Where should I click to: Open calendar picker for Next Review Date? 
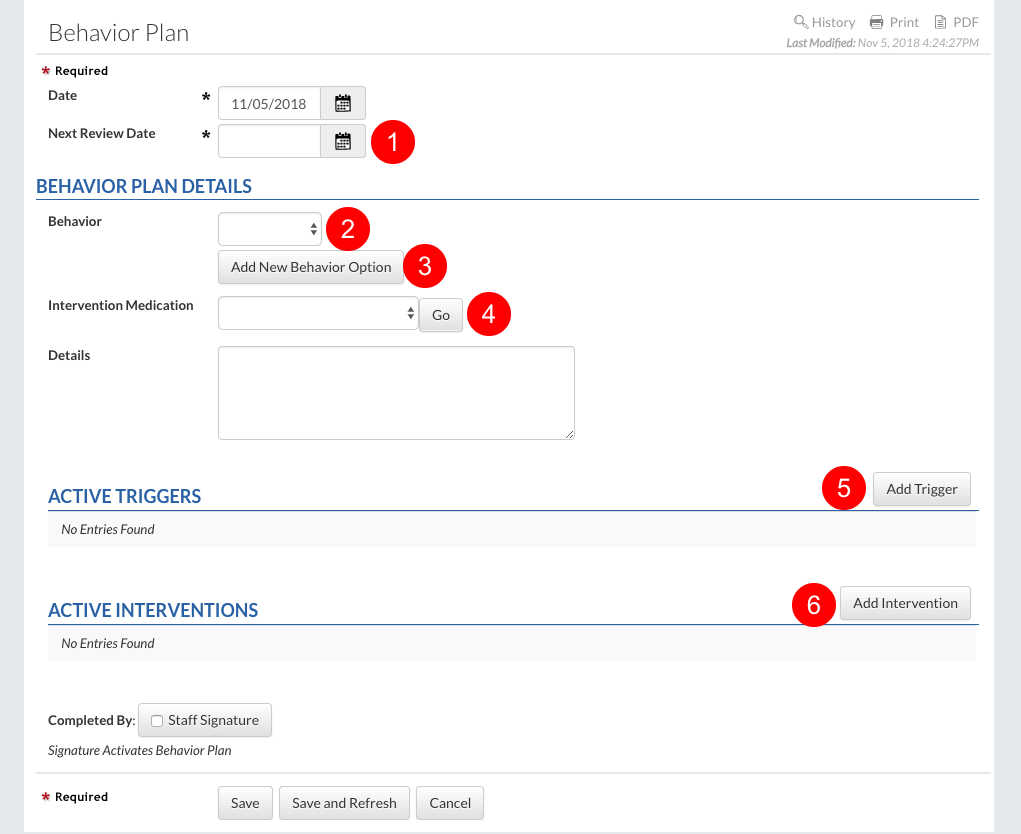click(x=343, y=141)
